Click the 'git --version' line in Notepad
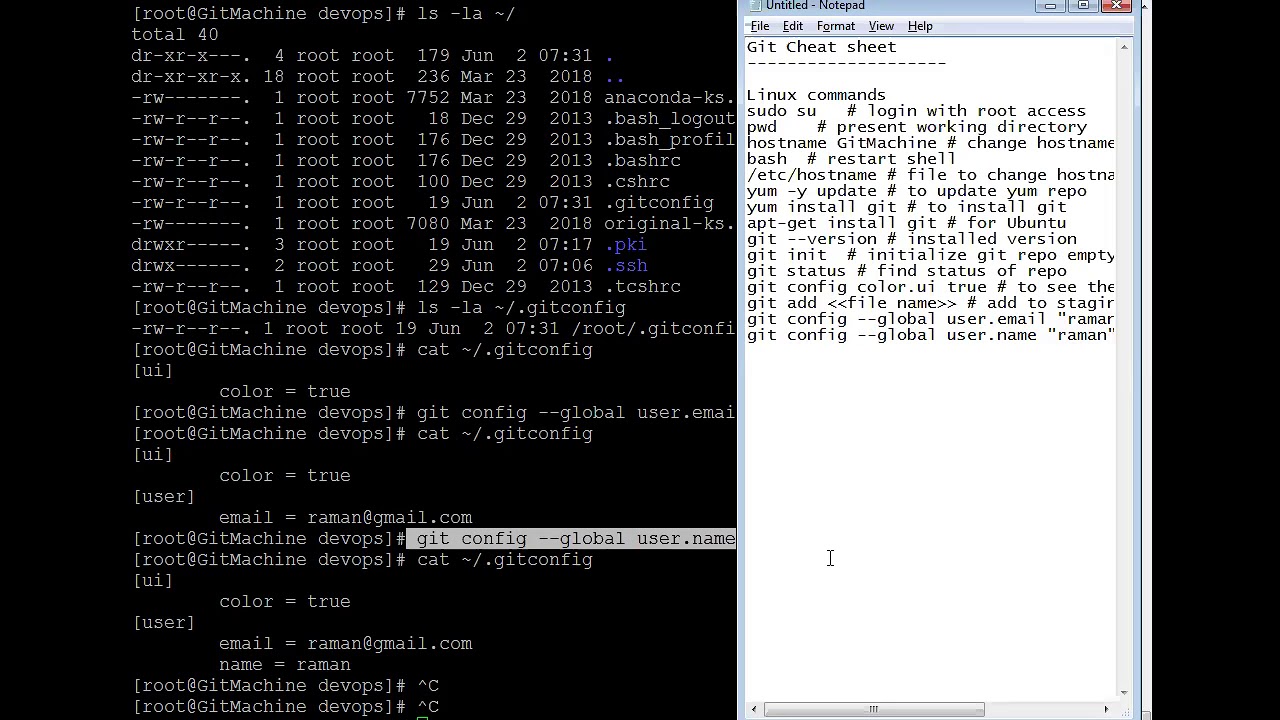 click(x=911, y=239)
